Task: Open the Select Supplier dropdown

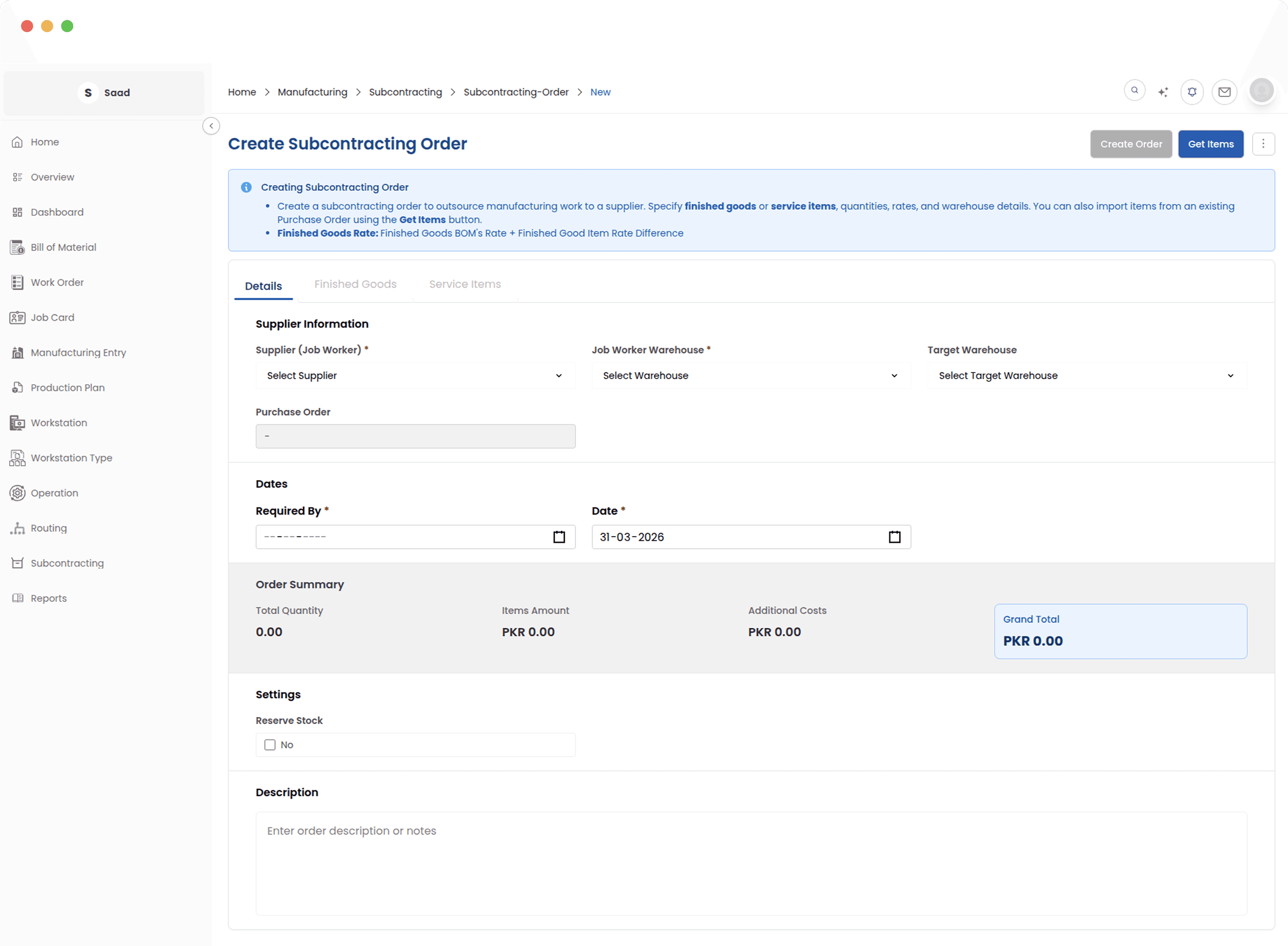Action: tap(415, 375)
